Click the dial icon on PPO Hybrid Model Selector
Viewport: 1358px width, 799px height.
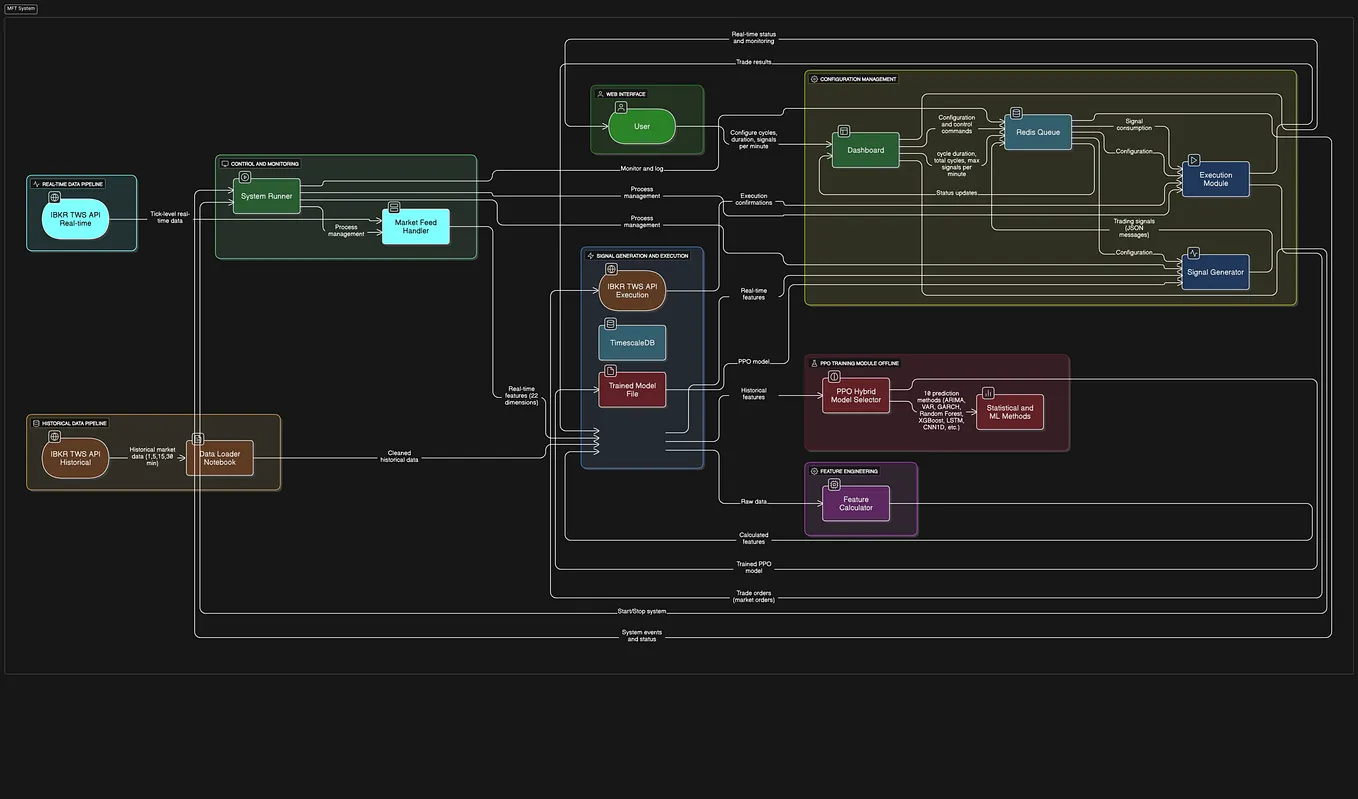[833, 377]
